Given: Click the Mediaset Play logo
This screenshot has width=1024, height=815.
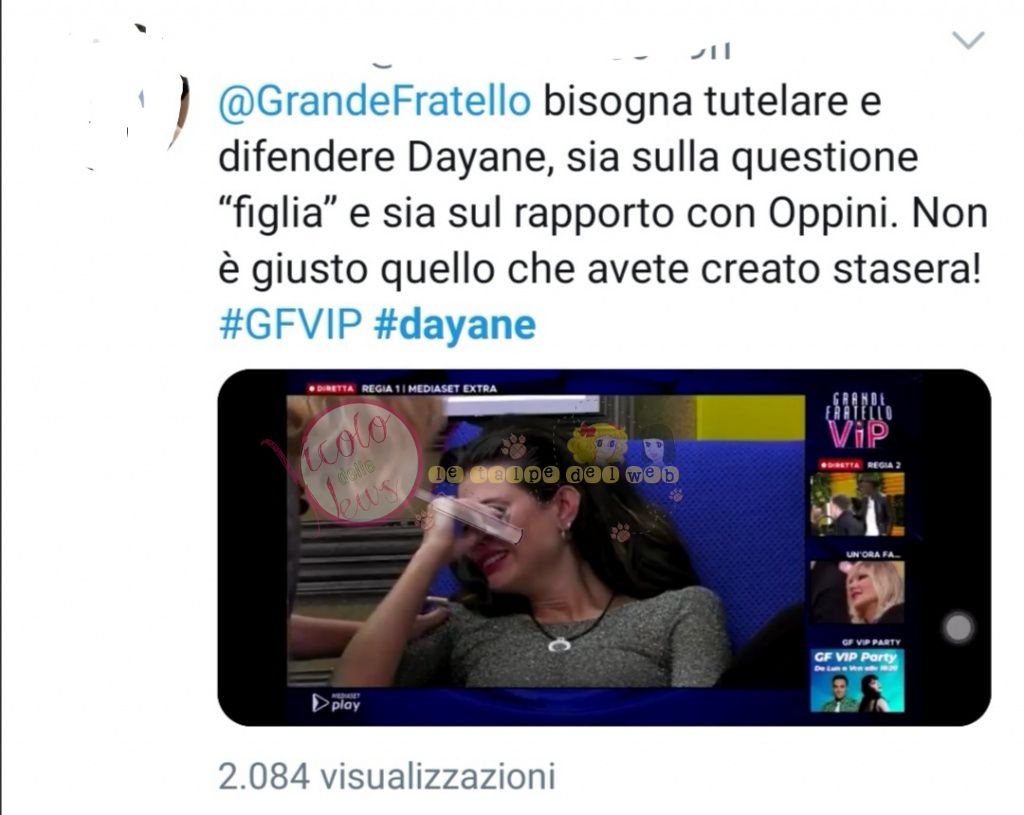Looking at the screenshot, I should click(x=336, y=702).
